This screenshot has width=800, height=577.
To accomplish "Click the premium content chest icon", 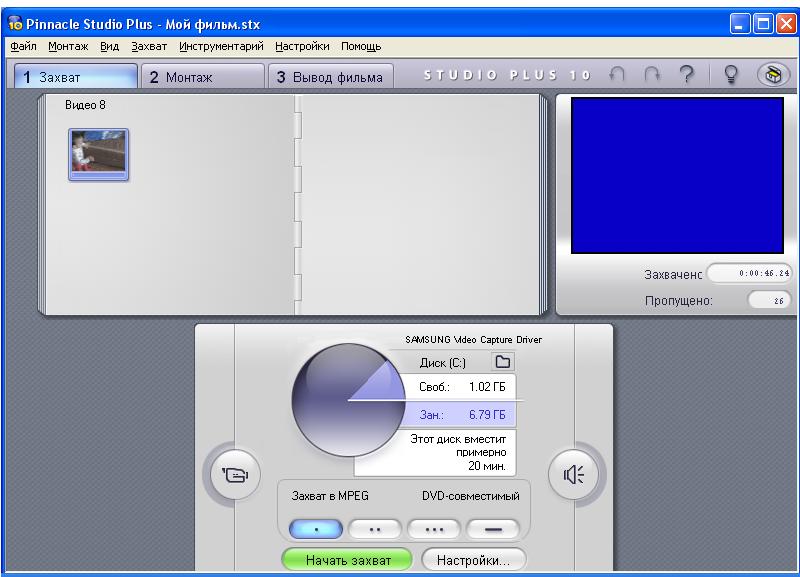I will (773, 75).
